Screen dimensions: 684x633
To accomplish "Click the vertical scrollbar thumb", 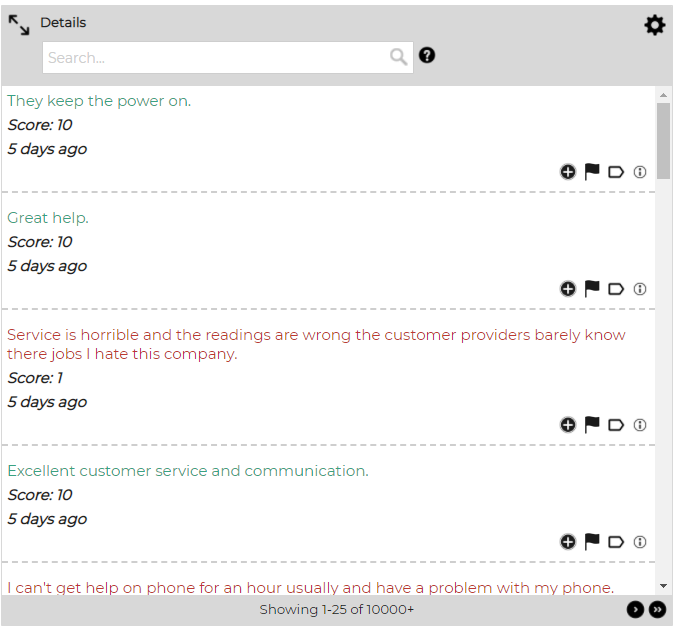I will coord(663,140).
